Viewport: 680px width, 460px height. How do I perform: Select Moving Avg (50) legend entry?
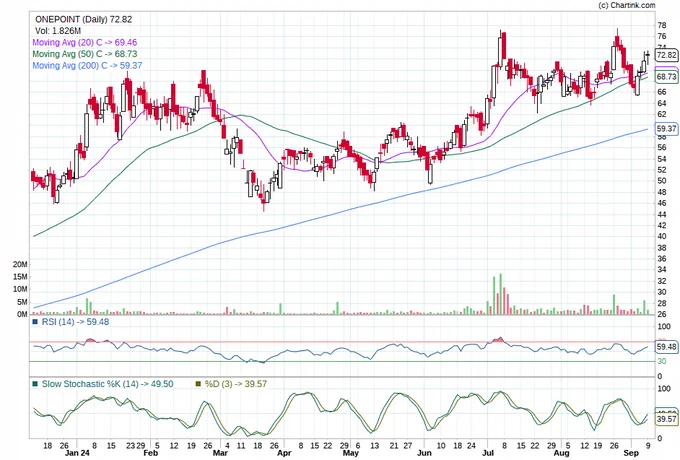point(85,54)
